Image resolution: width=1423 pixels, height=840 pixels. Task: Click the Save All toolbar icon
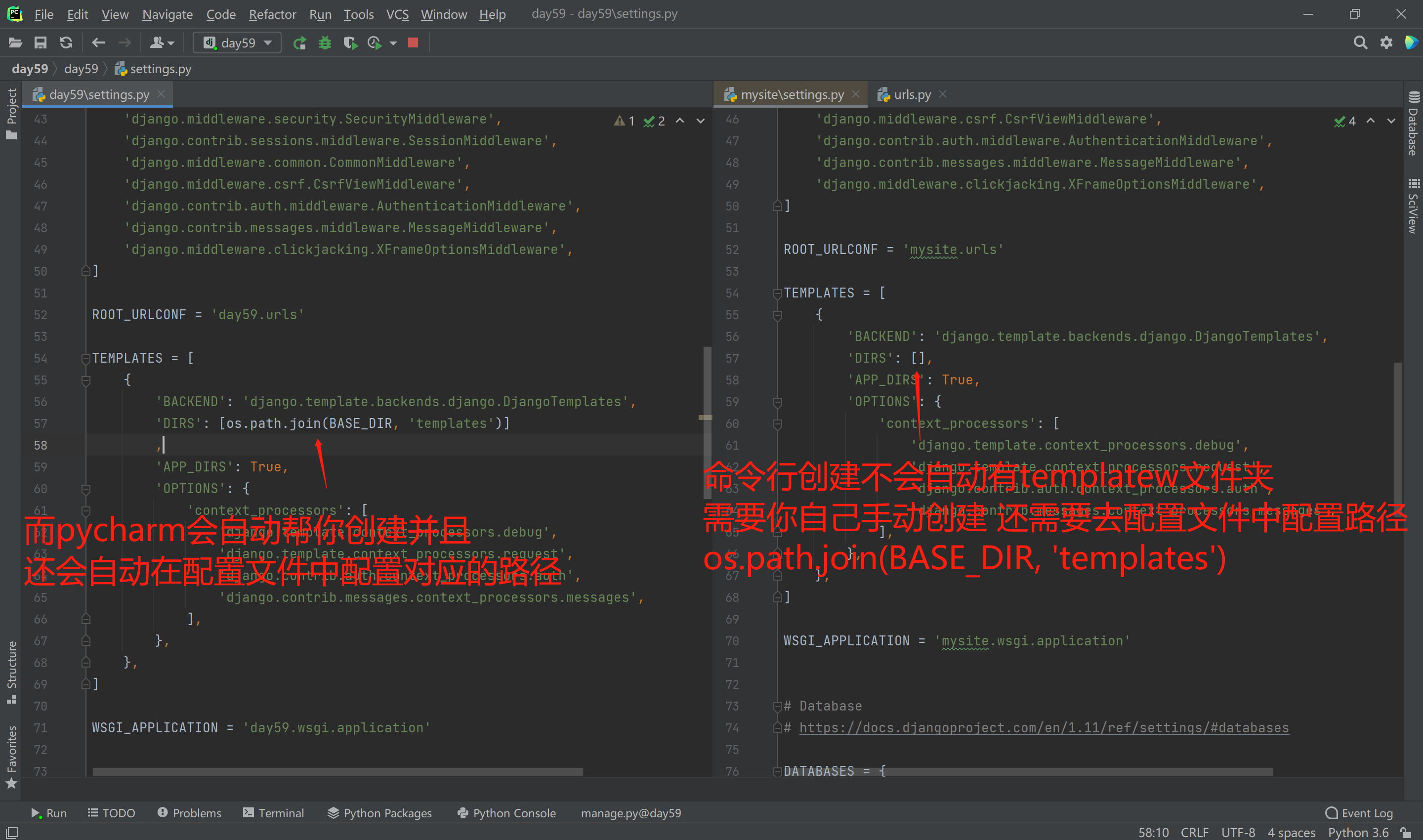pyautogui.click(x=40, y=42)
